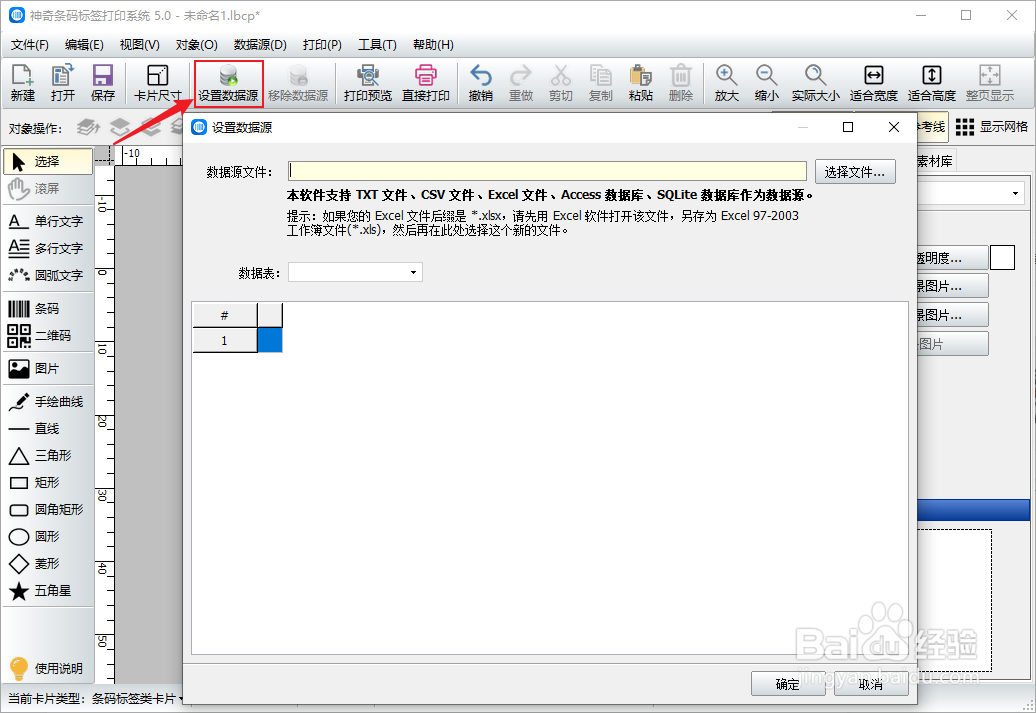Screen dimensions: 1036x713
Task: Click 实际大小 actual size icon
Action: (x=815, y=83)
